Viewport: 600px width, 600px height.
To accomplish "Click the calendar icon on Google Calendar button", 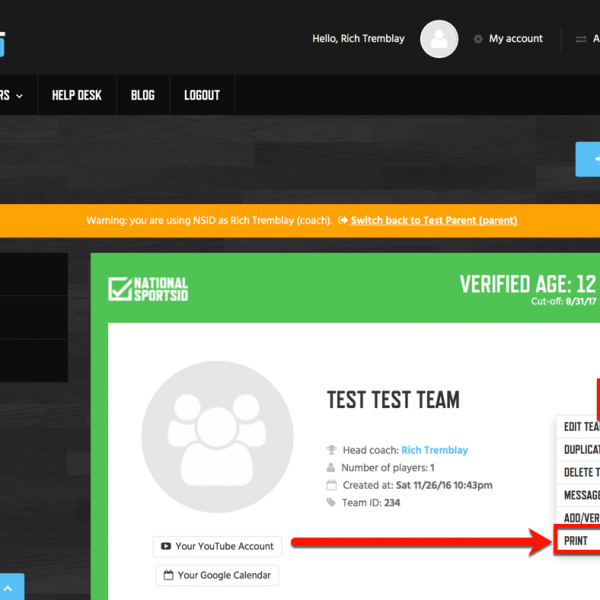I will [x=168, y=575].
